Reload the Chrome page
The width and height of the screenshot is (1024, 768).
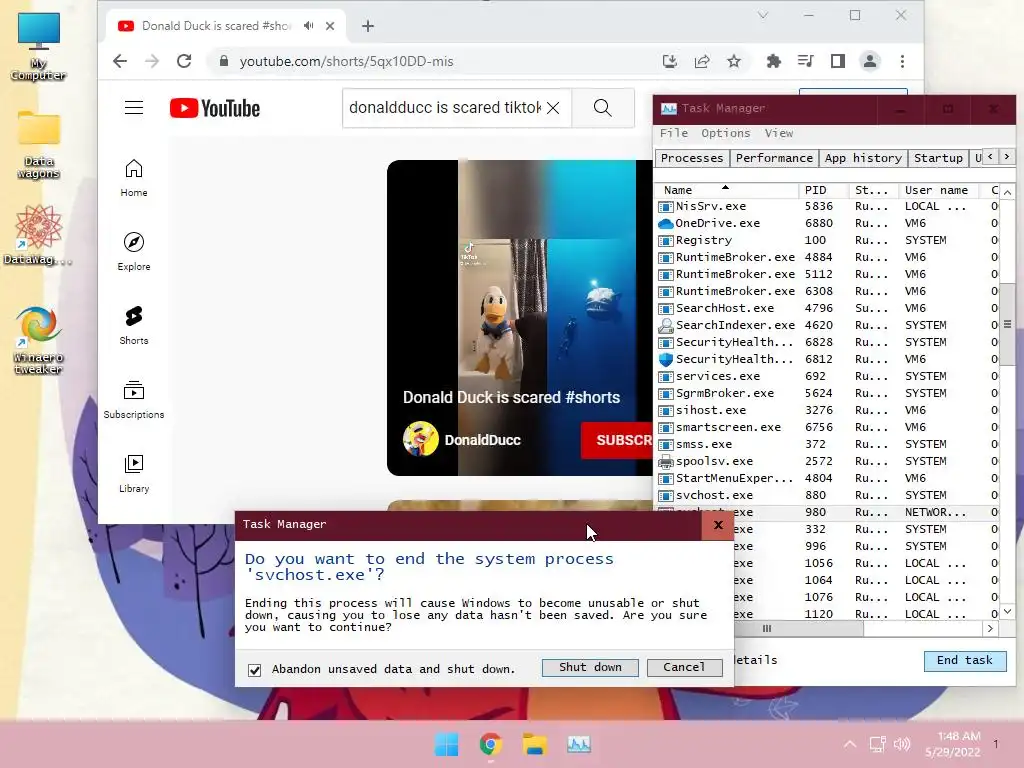[x=184, y=61]
